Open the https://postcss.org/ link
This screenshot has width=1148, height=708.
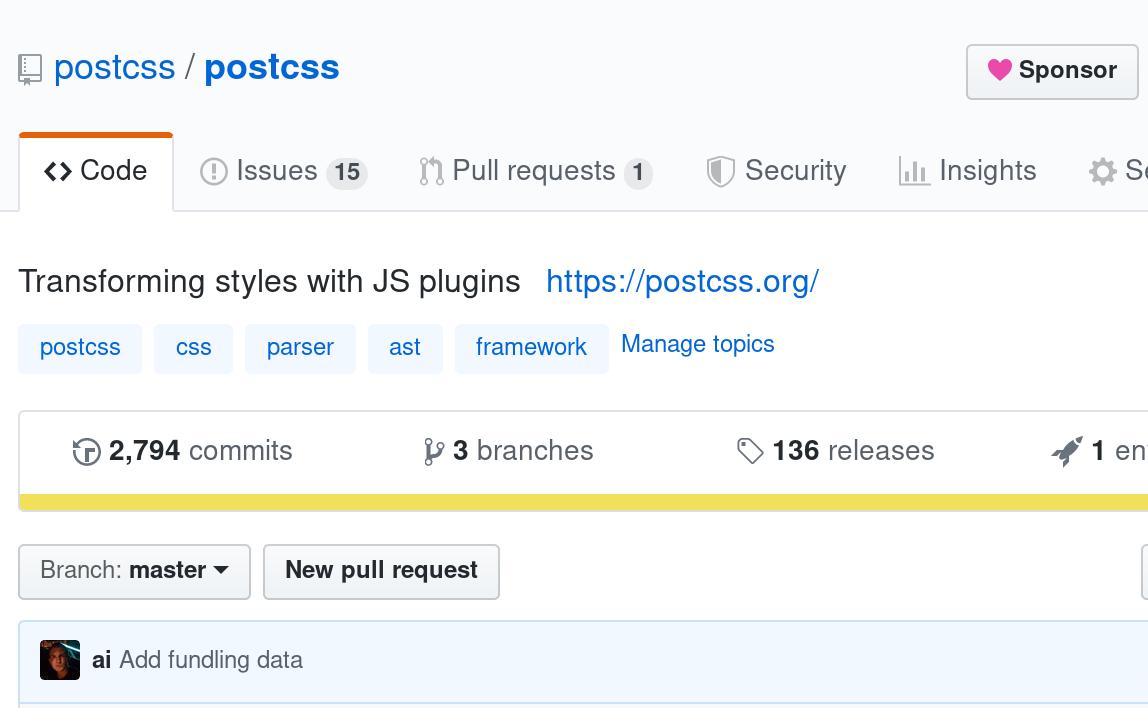pos(683,281)
